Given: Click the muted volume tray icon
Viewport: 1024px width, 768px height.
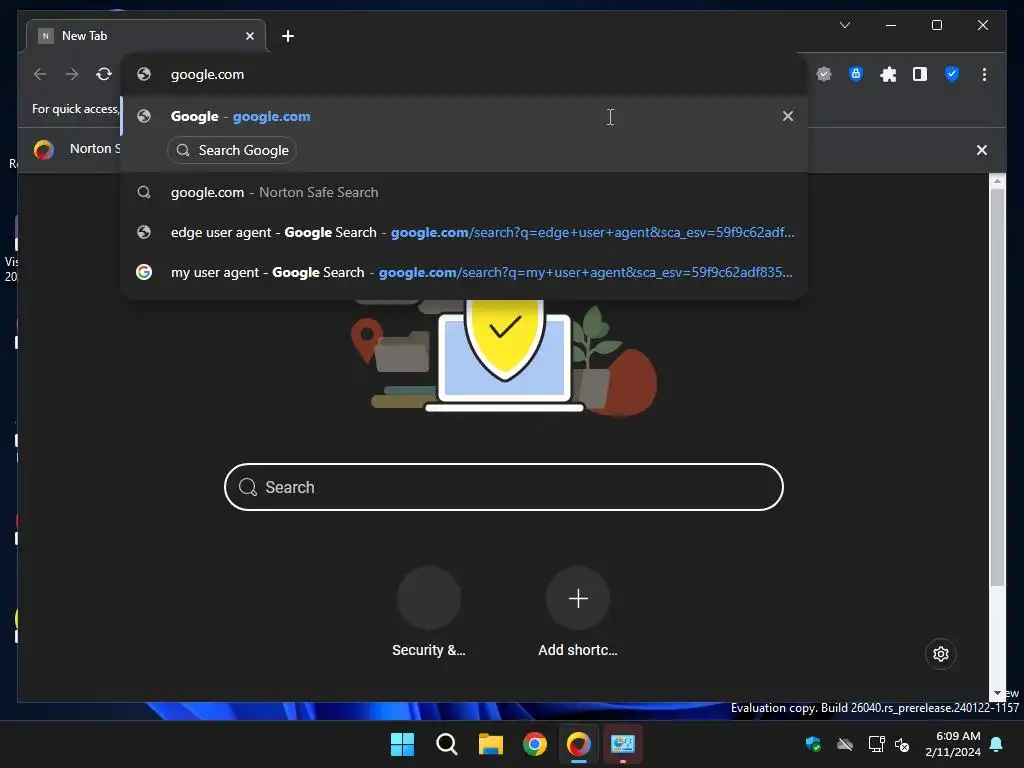Looking at the screenshot, I should point(902,744).
